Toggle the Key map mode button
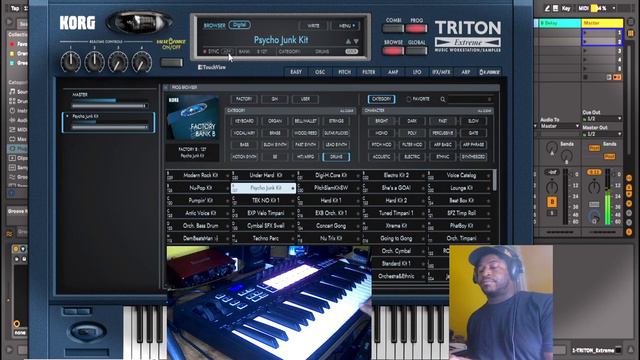The width and height of the screenshot is (640, 360). tap(566, 8)
